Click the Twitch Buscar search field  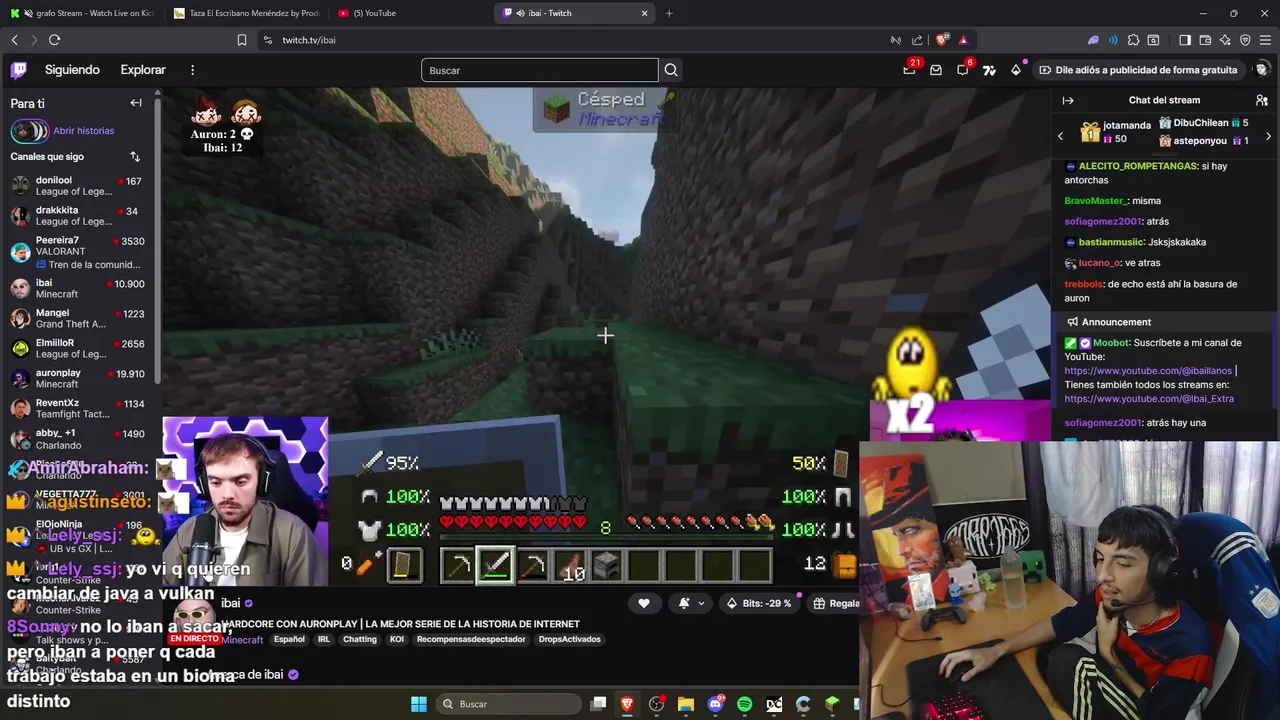540,70
